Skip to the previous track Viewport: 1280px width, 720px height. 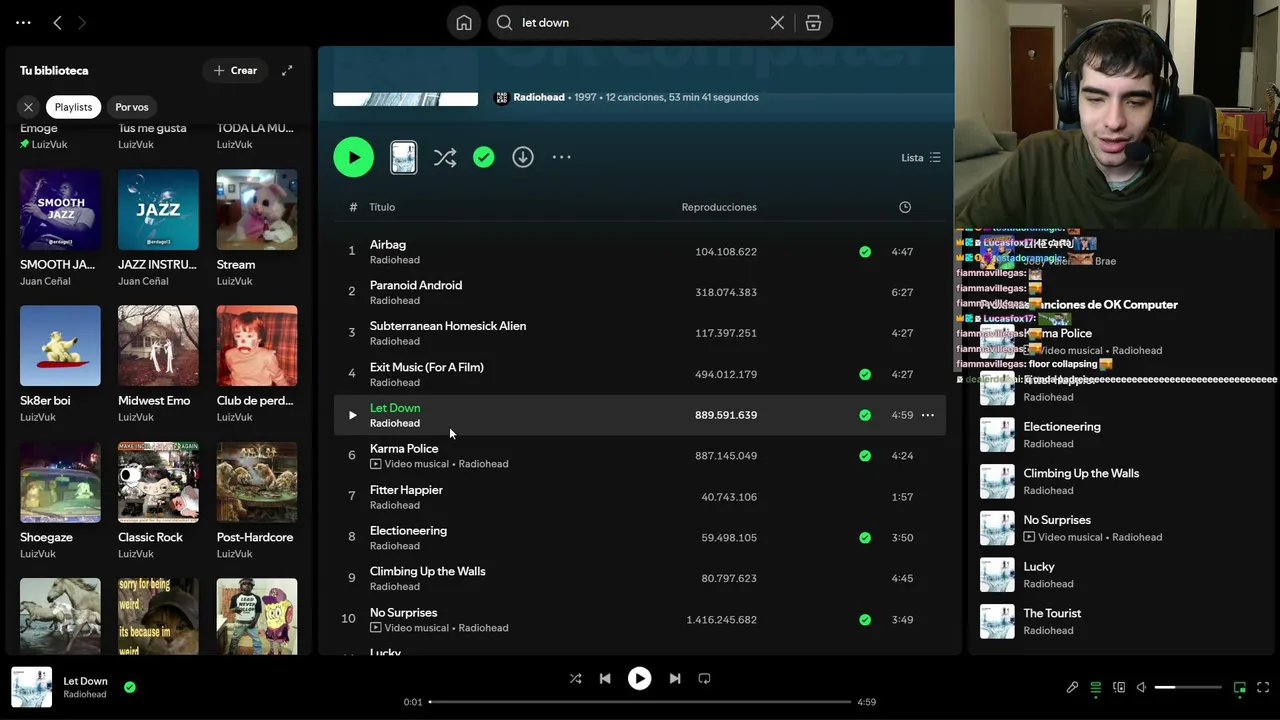click(605, 678)
